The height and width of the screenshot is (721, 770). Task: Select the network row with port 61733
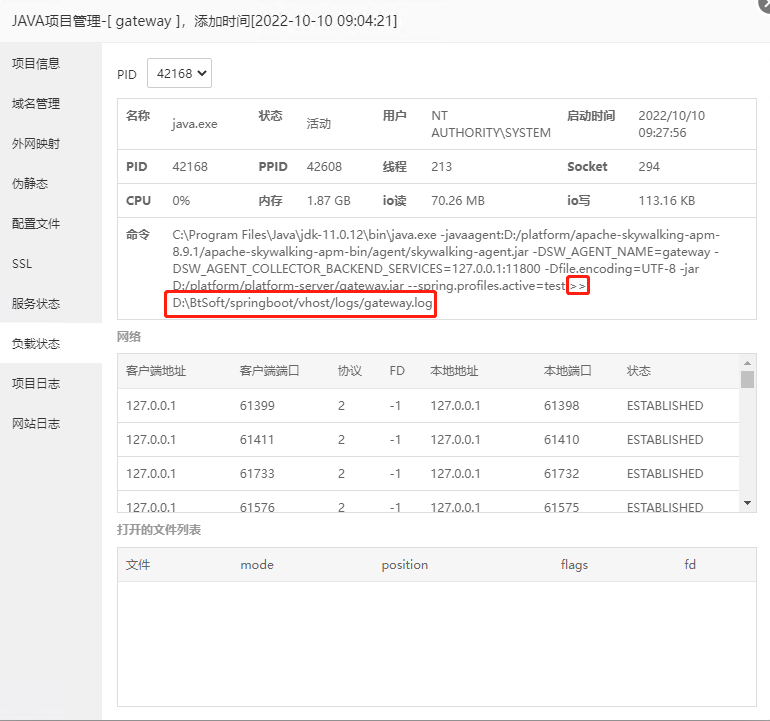pos(428,473)
